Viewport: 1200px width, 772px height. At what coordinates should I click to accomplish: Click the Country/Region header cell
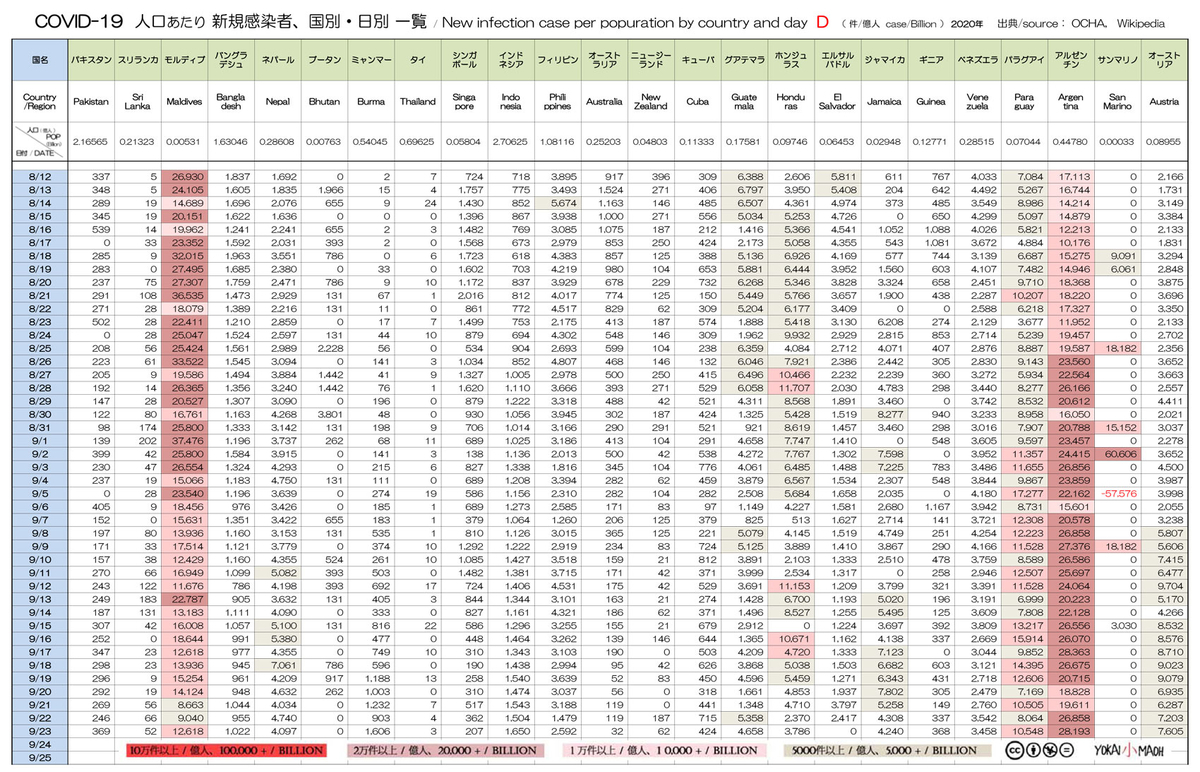coord(41,102)
